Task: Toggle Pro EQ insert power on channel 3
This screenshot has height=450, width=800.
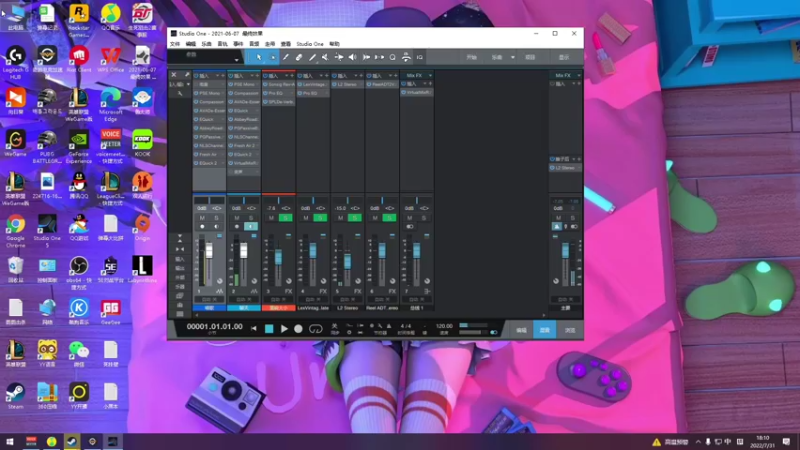Action: point(265,93)
